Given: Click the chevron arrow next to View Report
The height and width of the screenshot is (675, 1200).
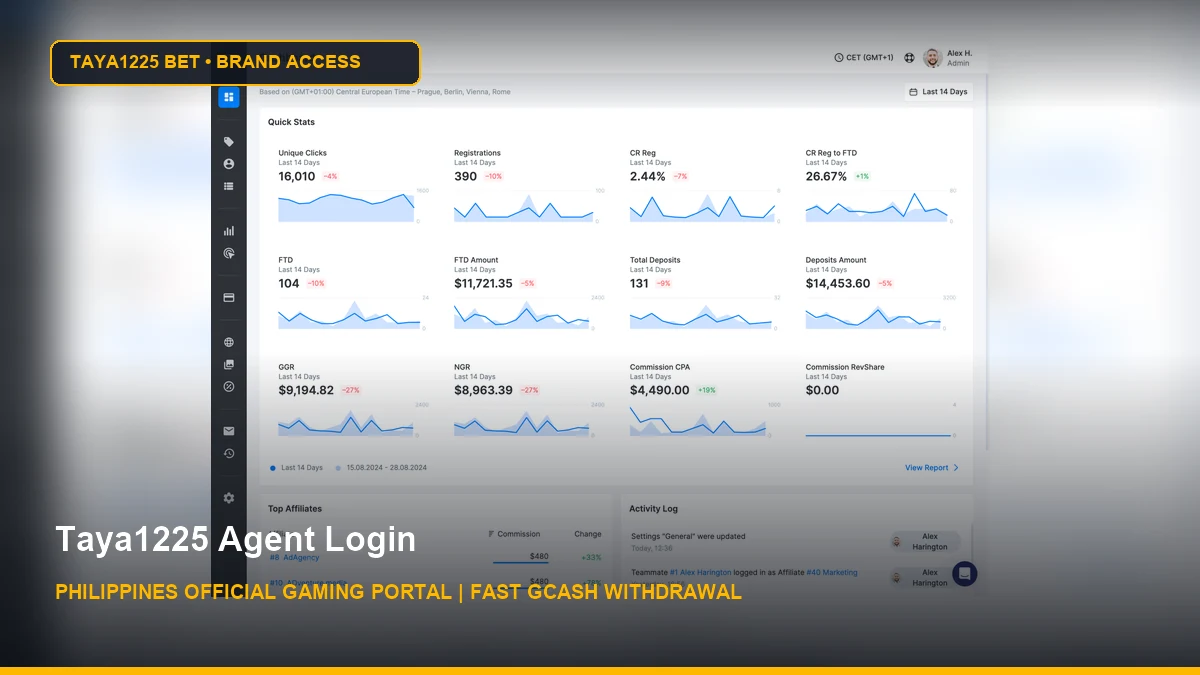Looking at the screenshot, I should click(956, 468).
